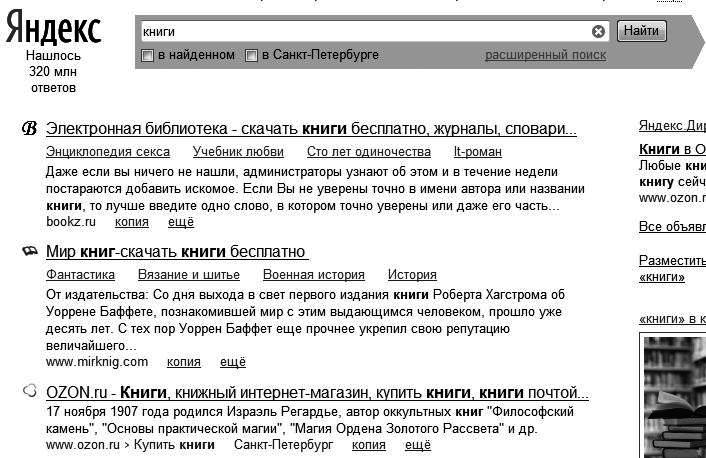The width and height of the screenshot is (706, 458).
Task: Open 'Электронная библиотека - скачать книги' result
Action: tap(311, 129)
